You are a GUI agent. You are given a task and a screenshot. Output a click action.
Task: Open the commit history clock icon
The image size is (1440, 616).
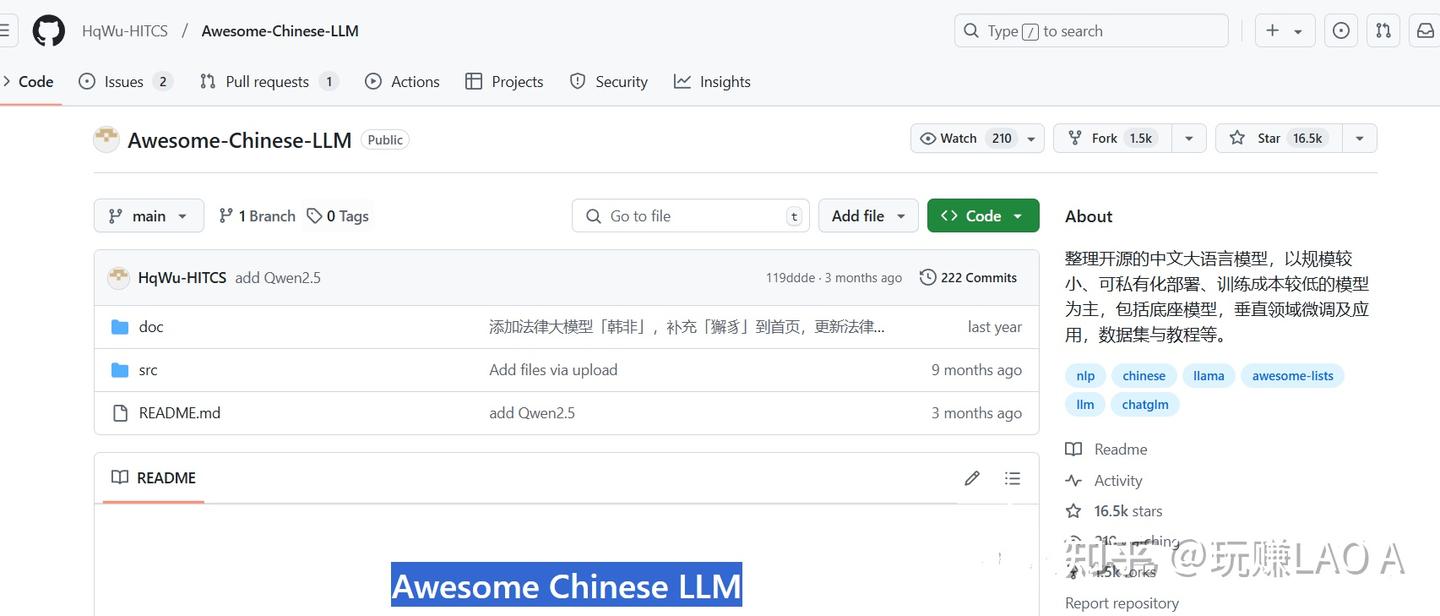pyautogui.click(x=926, y=277)
